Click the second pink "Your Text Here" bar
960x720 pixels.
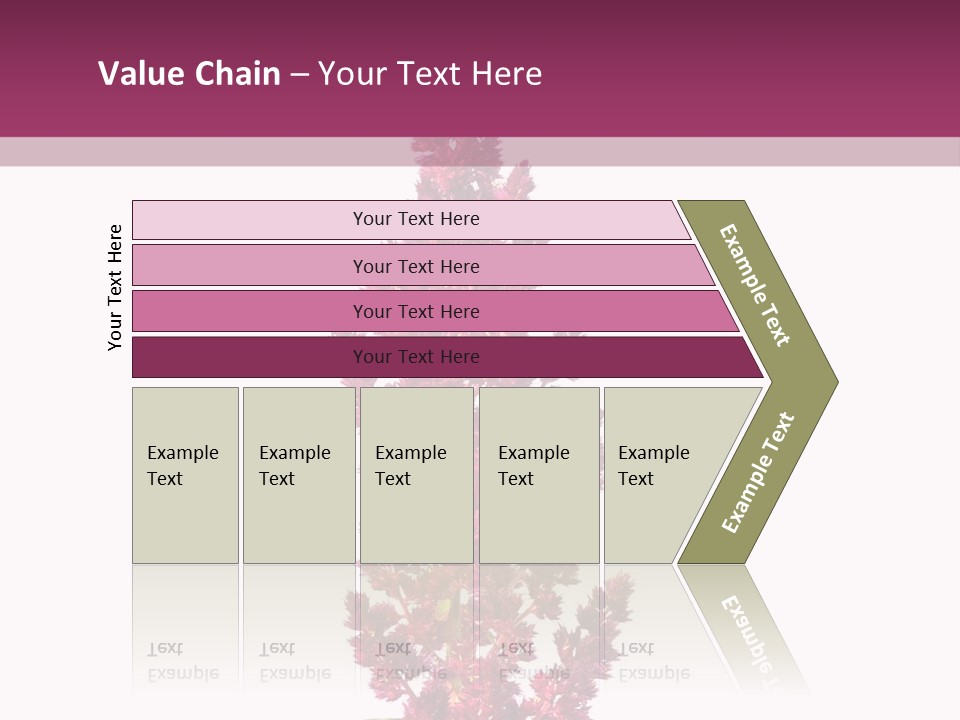(415, 266)
